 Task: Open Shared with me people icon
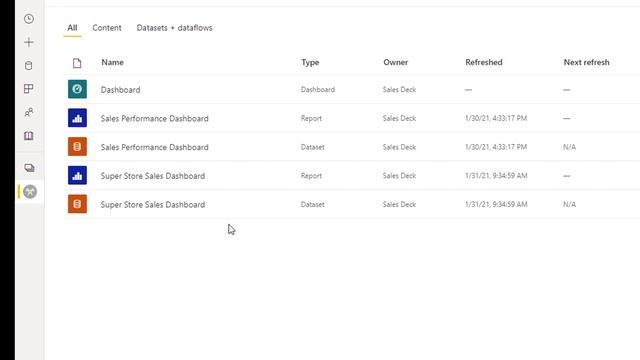(x=29, y=112)
